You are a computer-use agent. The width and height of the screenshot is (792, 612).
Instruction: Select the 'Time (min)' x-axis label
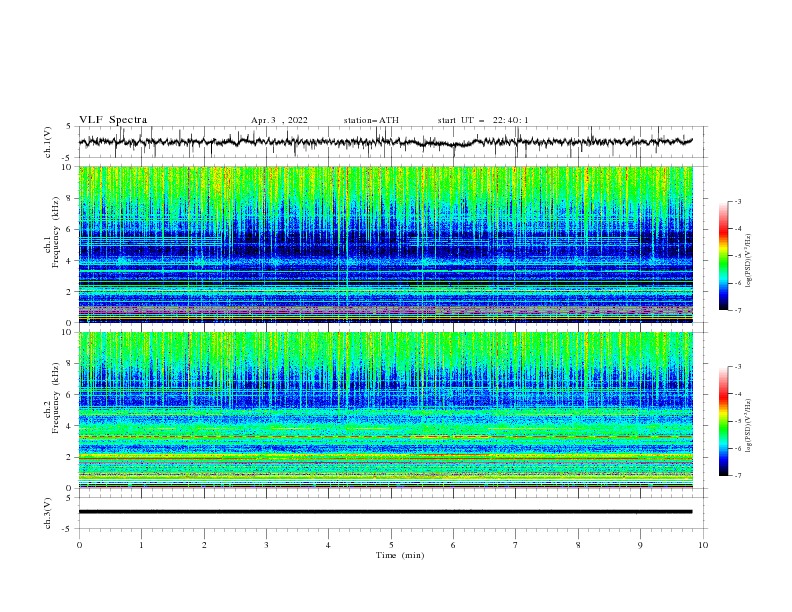pyautogui.click(x=400, y=555)
